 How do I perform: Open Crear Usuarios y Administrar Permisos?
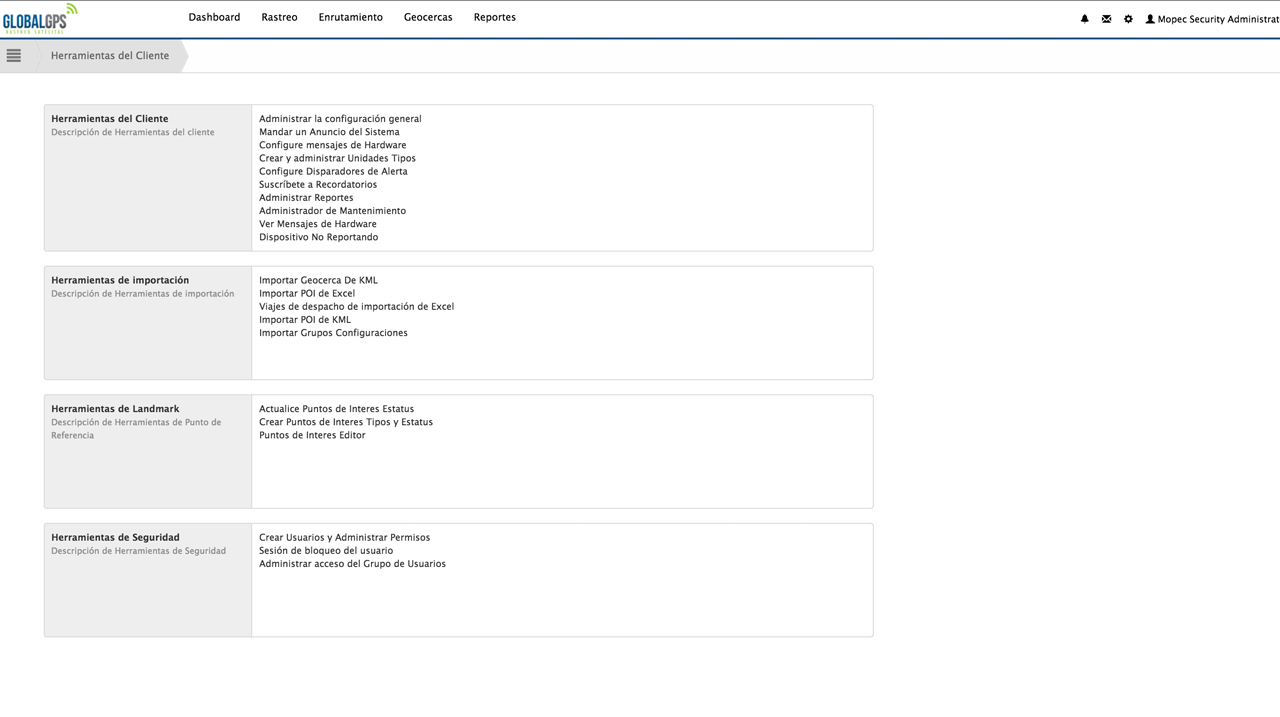tap(344, 537)
